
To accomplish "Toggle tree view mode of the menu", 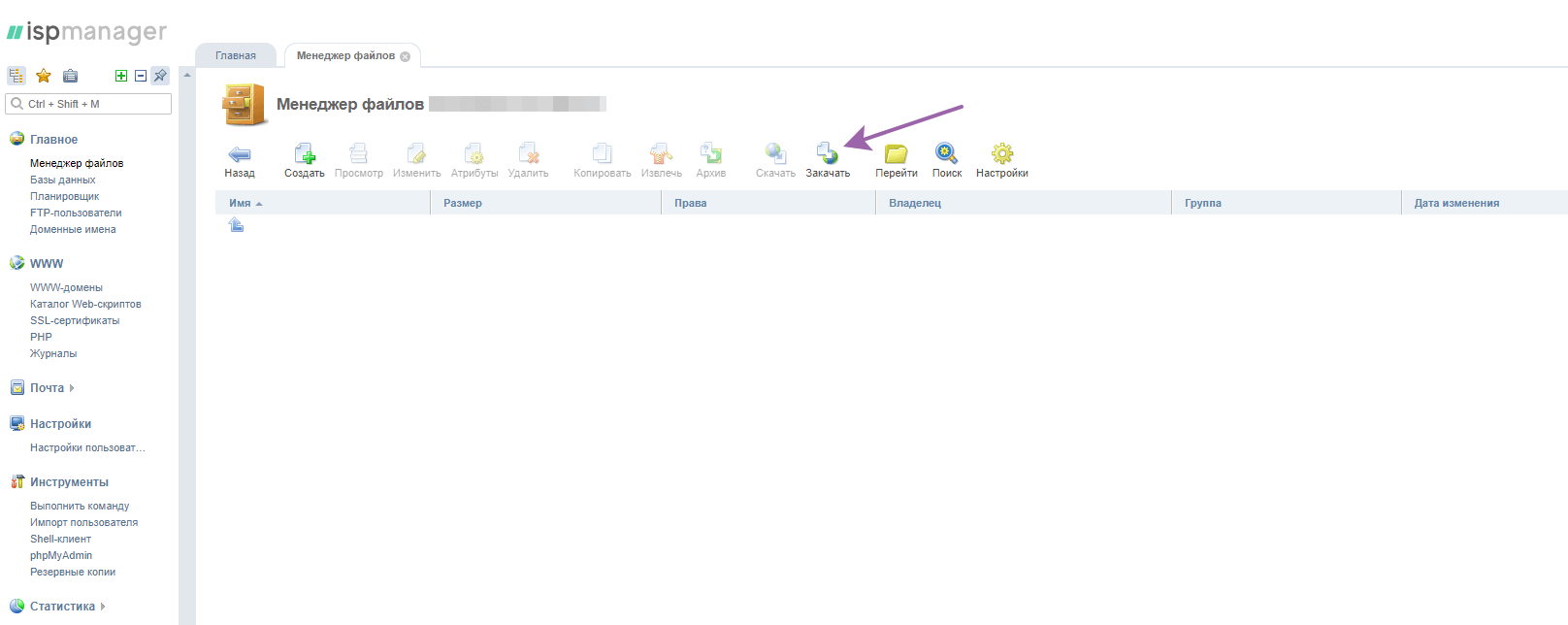I will click(x=16, y=76).
